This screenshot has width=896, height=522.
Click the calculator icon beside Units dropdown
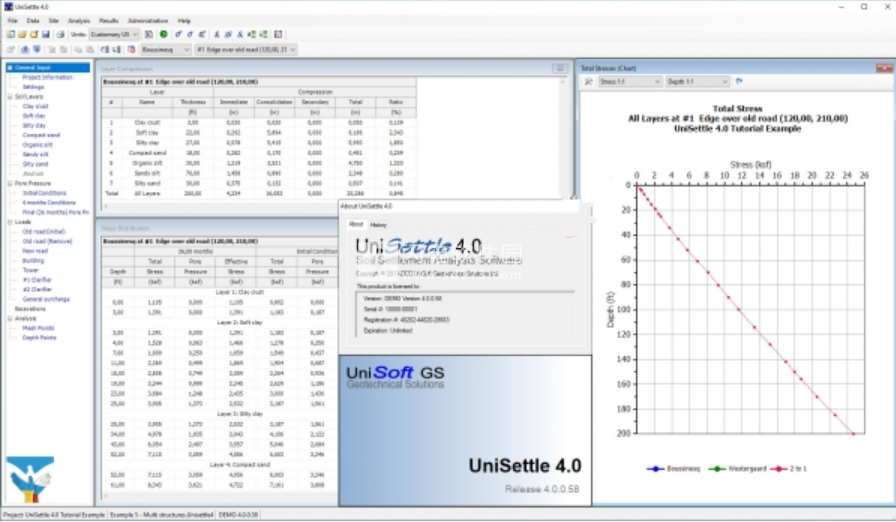pyautogui.click(x=149, y=34)
